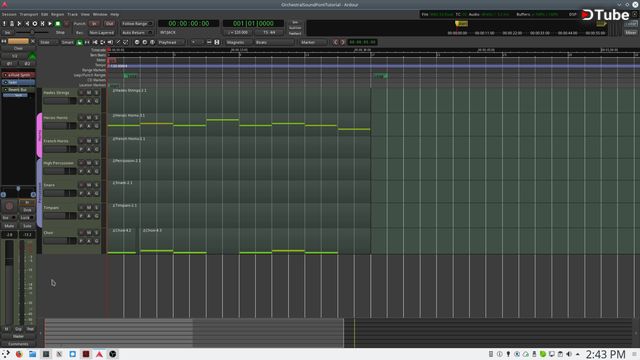Screen dimensions: 640x360
Task: Select the Grab mode tool
Action: click(x=80, y=42)
